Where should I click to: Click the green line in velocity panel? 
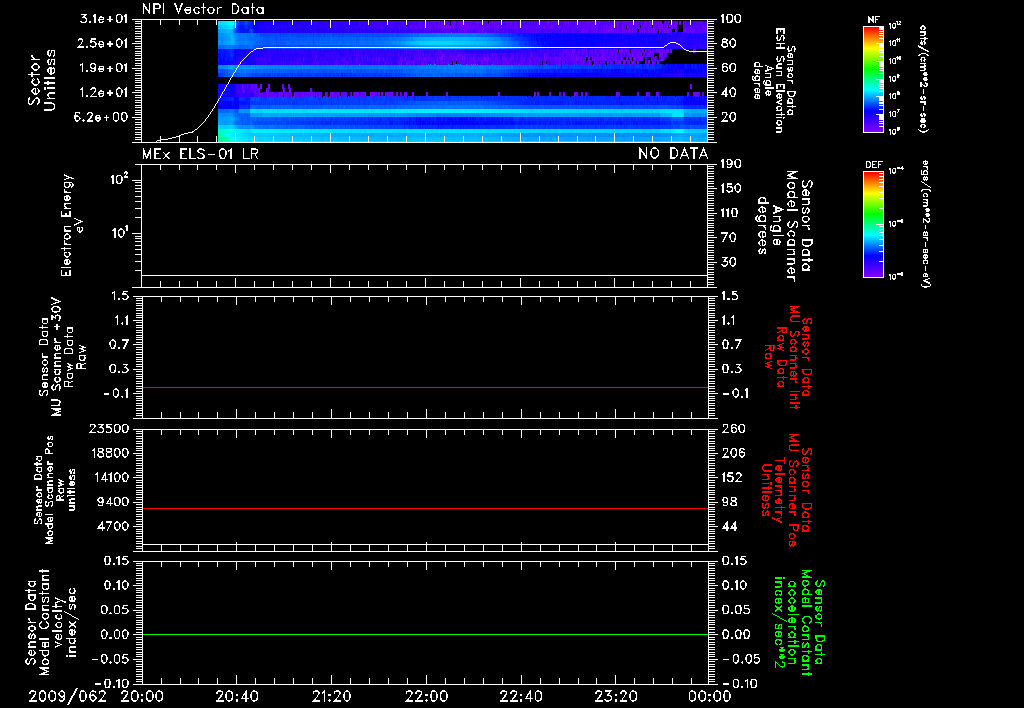pos(424,634)
